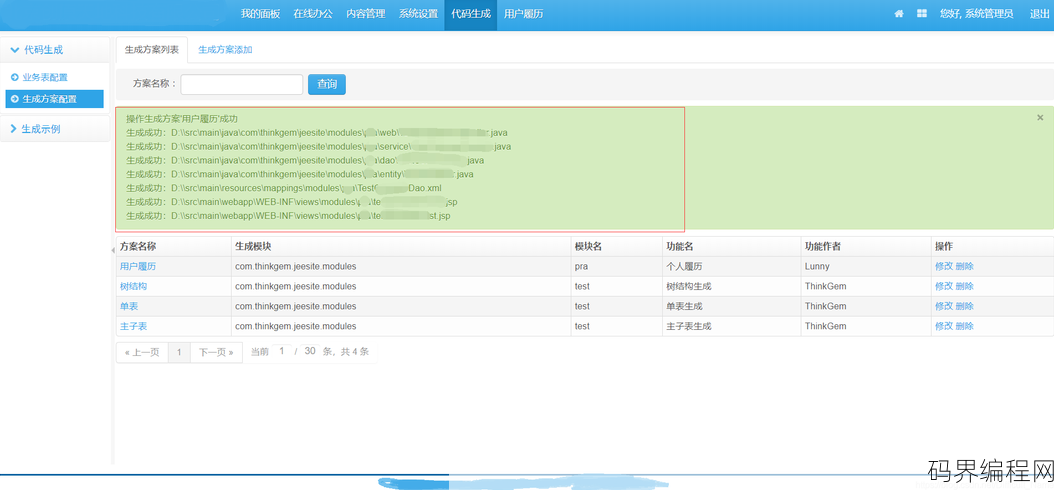Click the 功能作者 column header
The width and height of the screenshot is (1054, 490).
pyautogui.click(x=866, y=247)
